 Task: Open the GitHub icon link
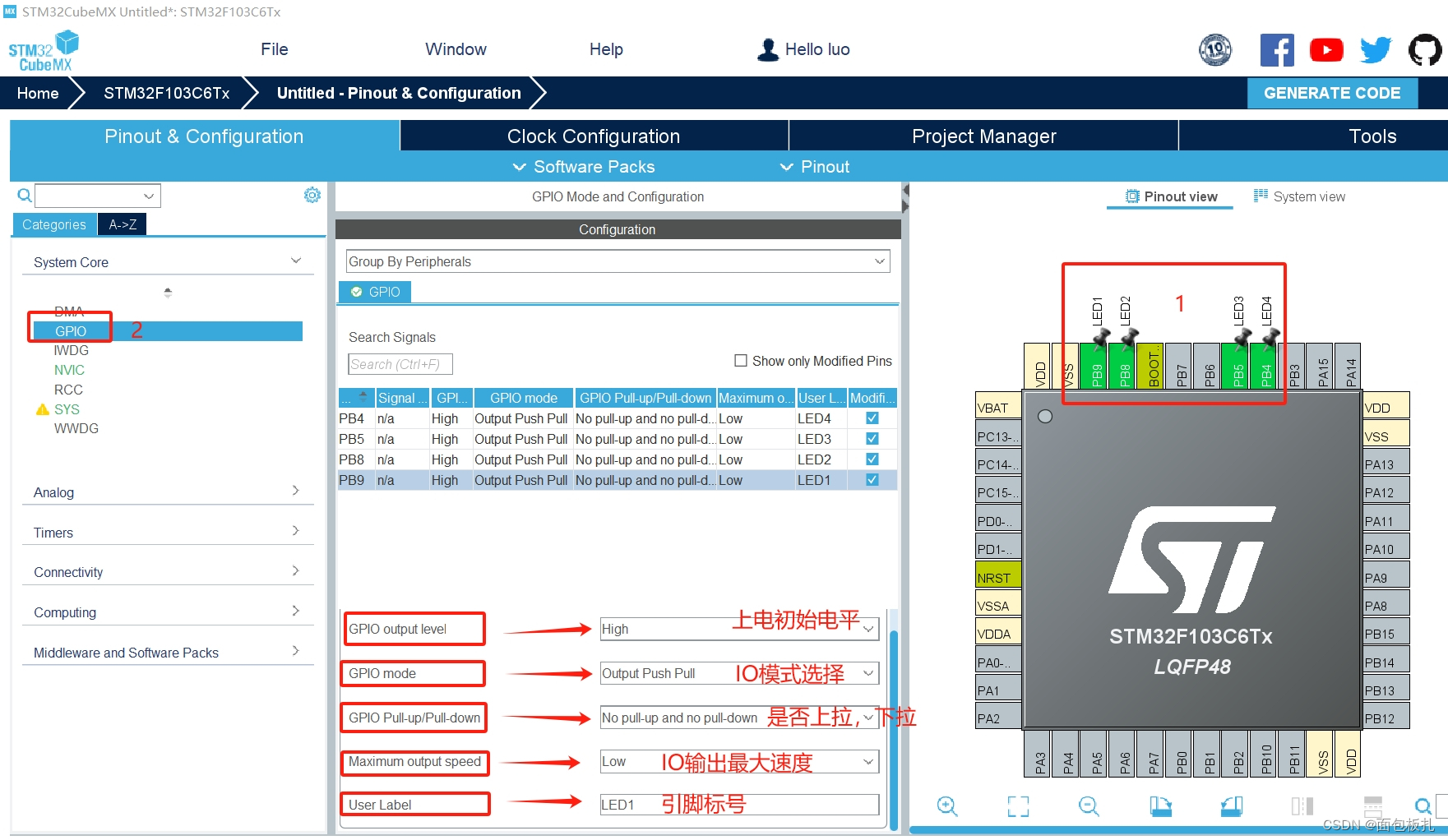(x=1425, y=50)
